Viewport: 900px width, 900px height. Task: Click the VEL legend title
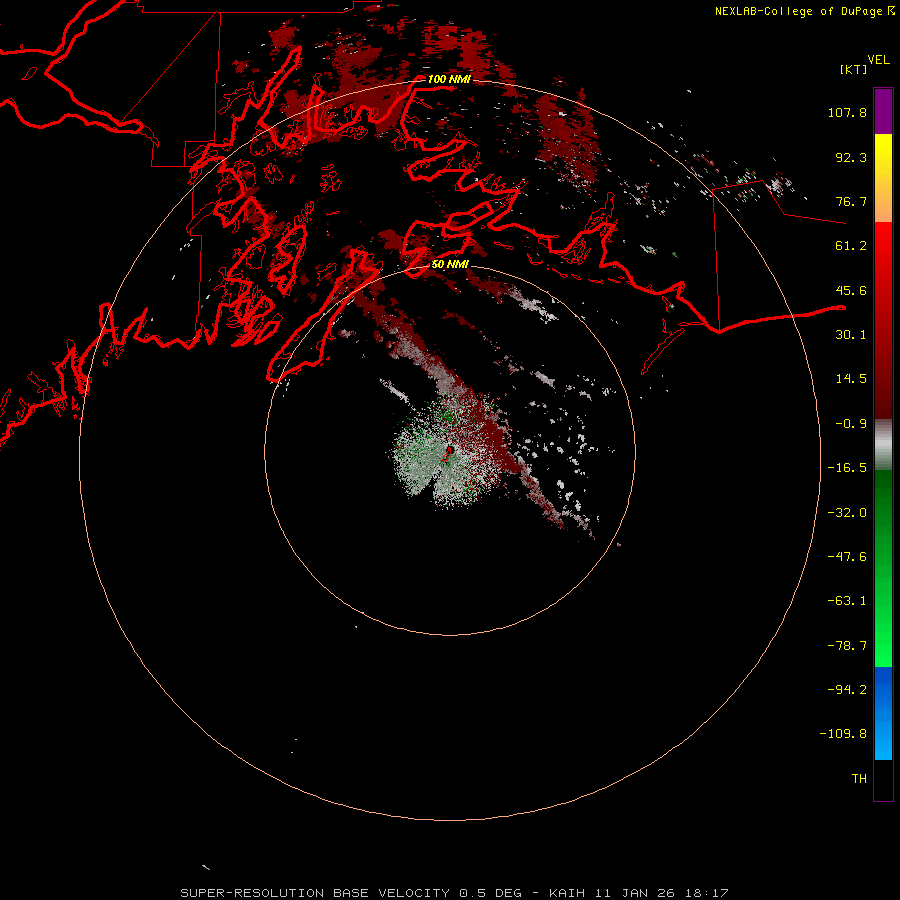pos(878,60)
